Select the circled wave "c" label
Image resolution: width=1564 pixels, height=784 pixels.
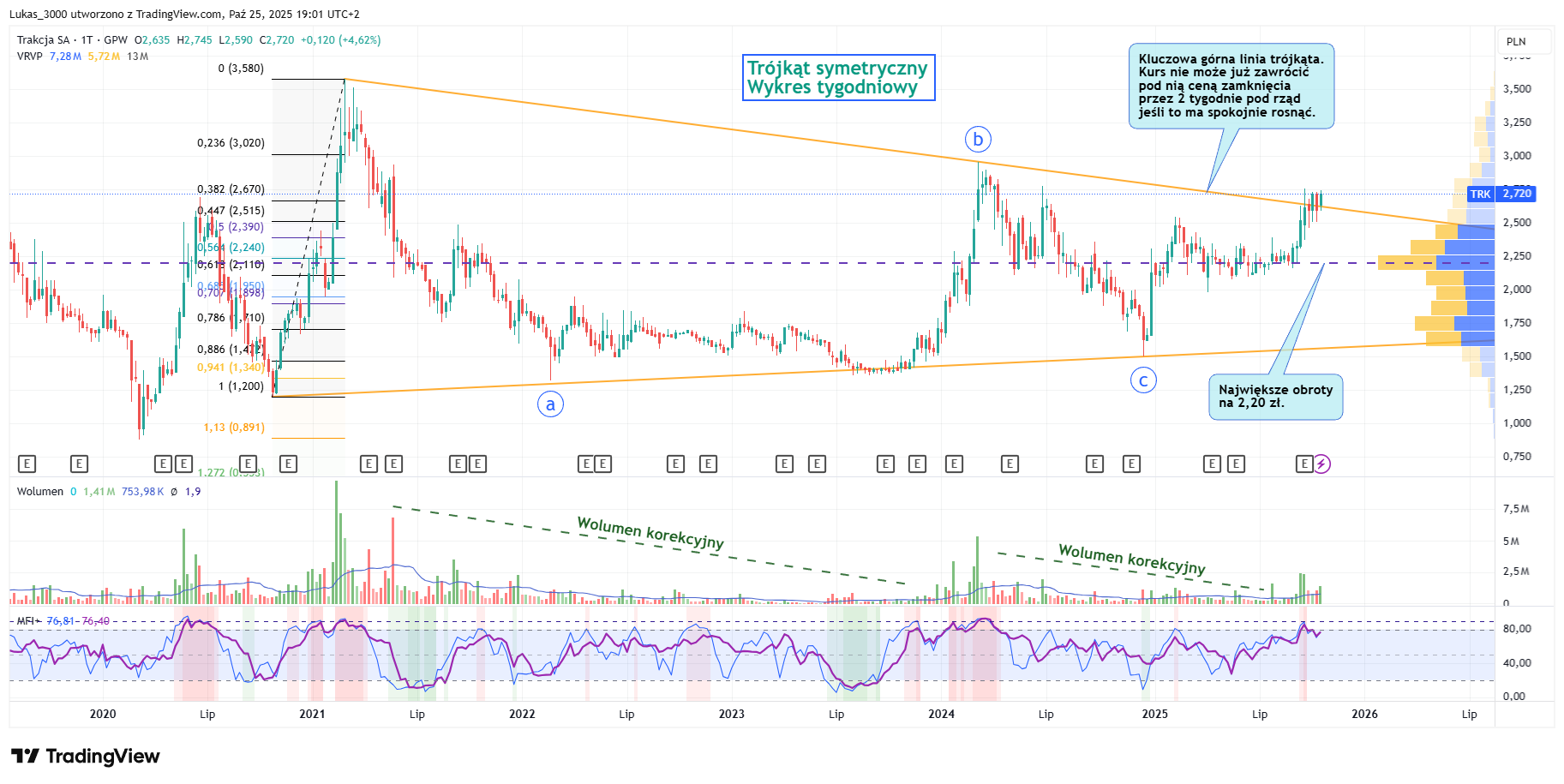click(x=1143, y=380)
